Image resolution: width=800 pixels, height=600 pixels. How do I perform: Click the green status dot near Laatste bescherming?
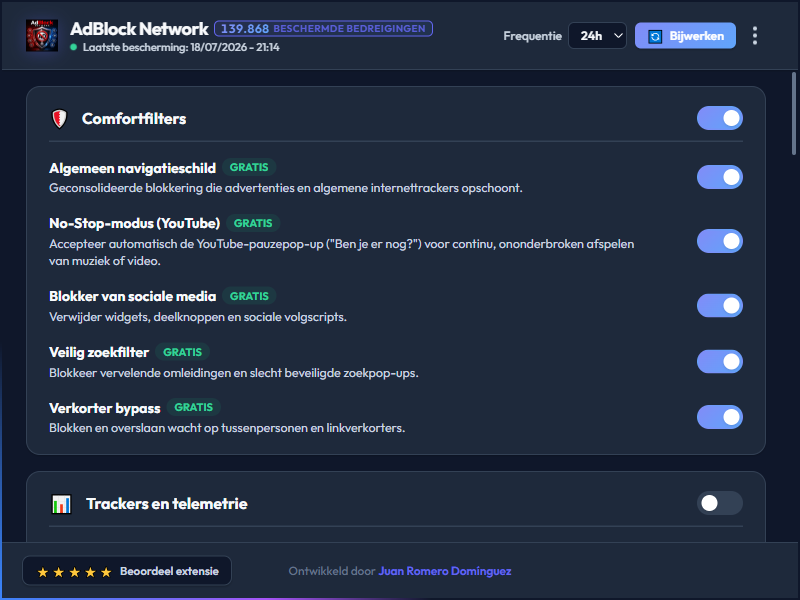(73, 47)
